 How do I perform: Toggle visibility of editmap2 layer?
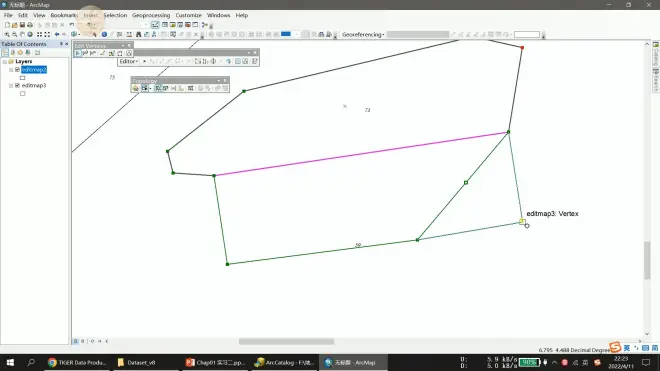point(17,69)
